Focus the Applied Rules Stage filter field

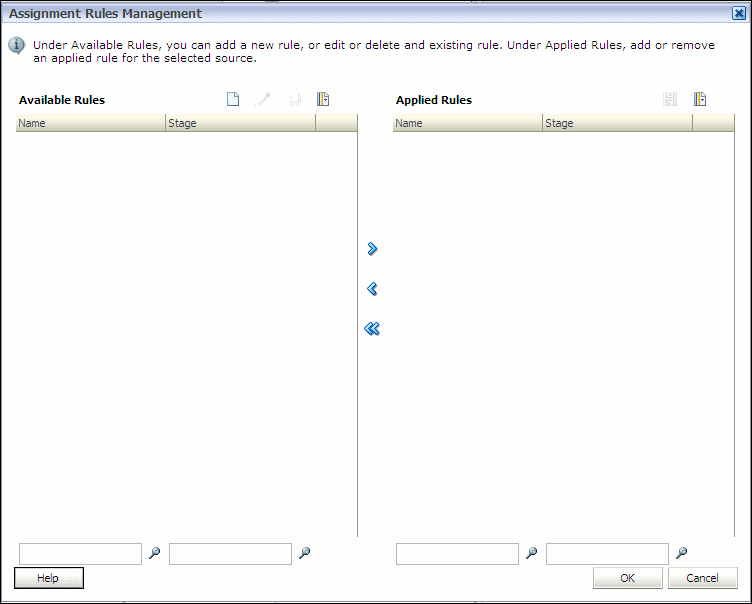click(607, 554)
